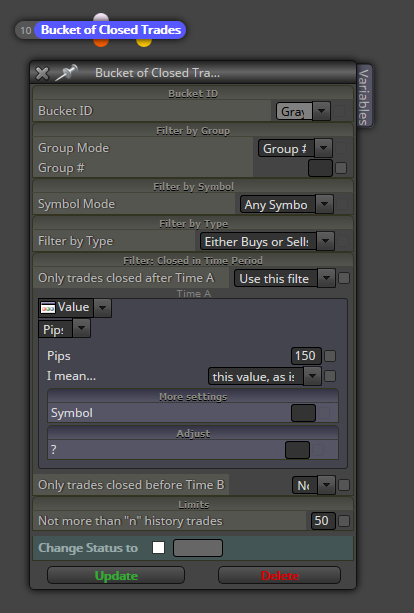The width and height of the screenshot is (414, 613).
Task: Open the closed after Time A dropdown
Action: [x=285, y=279]
